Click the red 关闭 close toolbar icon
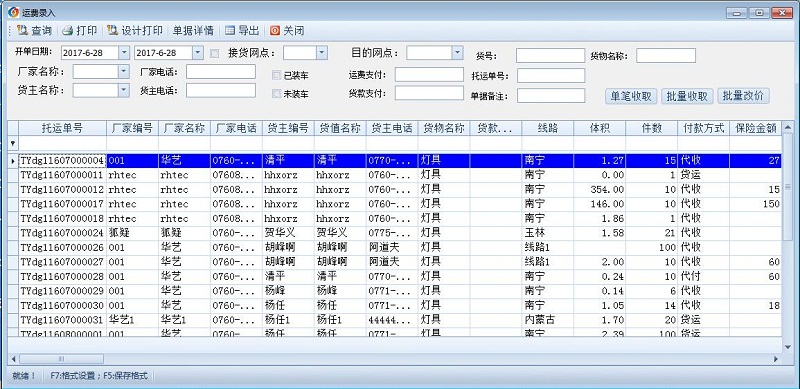Viewport: 800px width, 389px height. pos(275,31)
